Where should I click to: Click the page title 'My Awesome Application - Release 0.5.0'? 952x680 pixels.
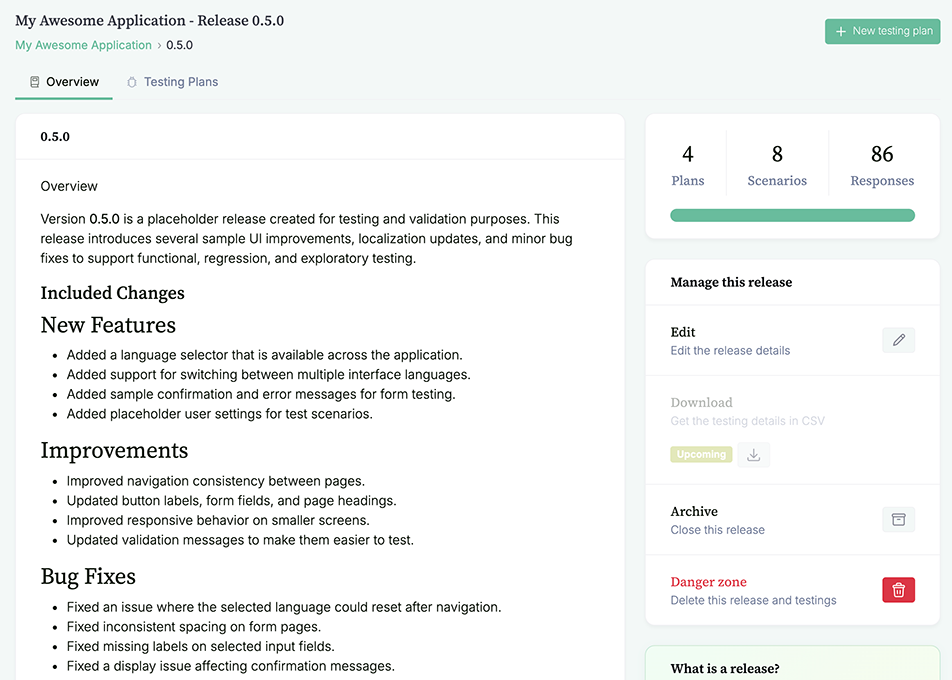[149, 21]
